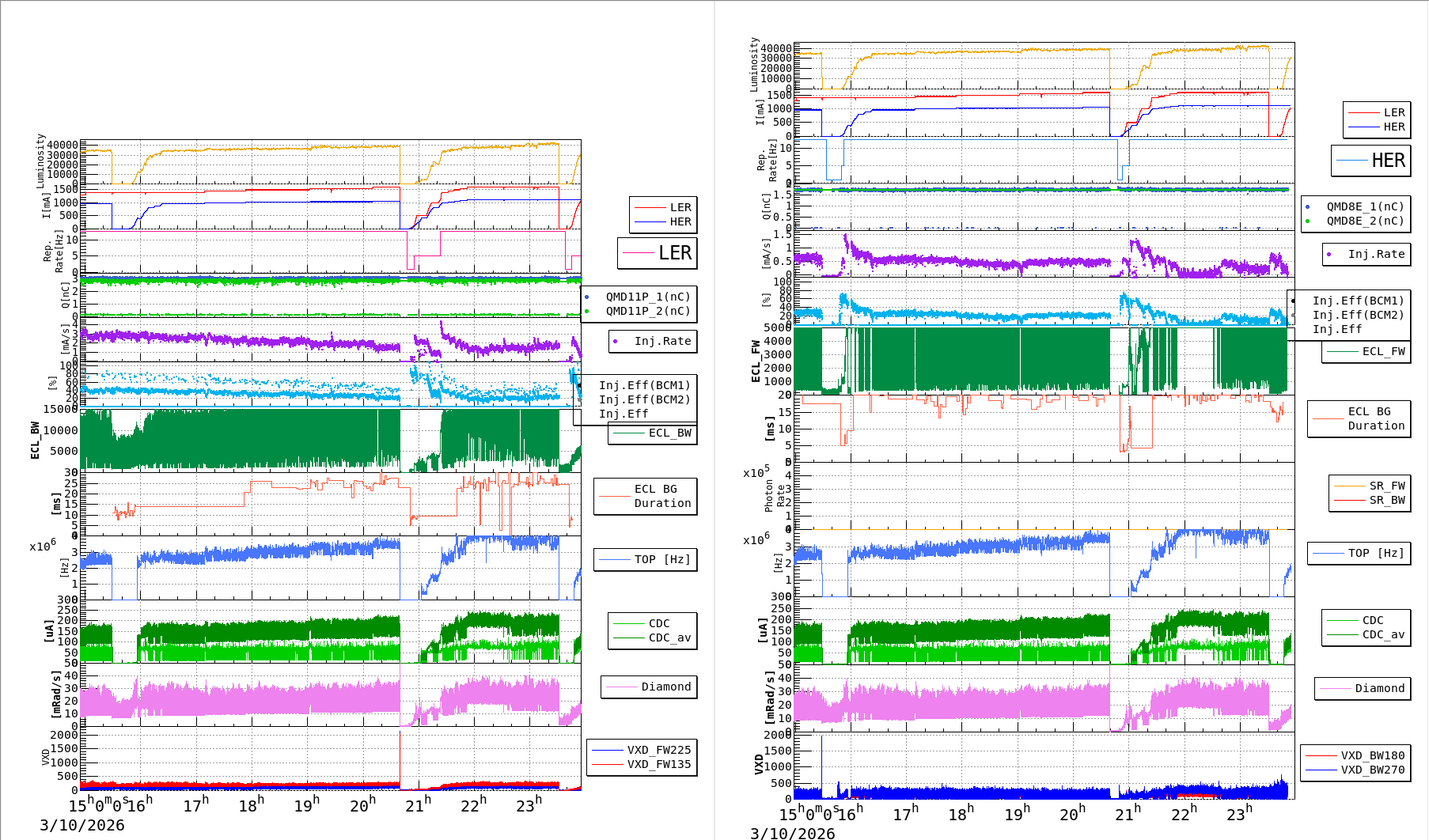Click the large LER rep rate legend box
This screenshot has width=1429, height=840.
click(657, 253)
